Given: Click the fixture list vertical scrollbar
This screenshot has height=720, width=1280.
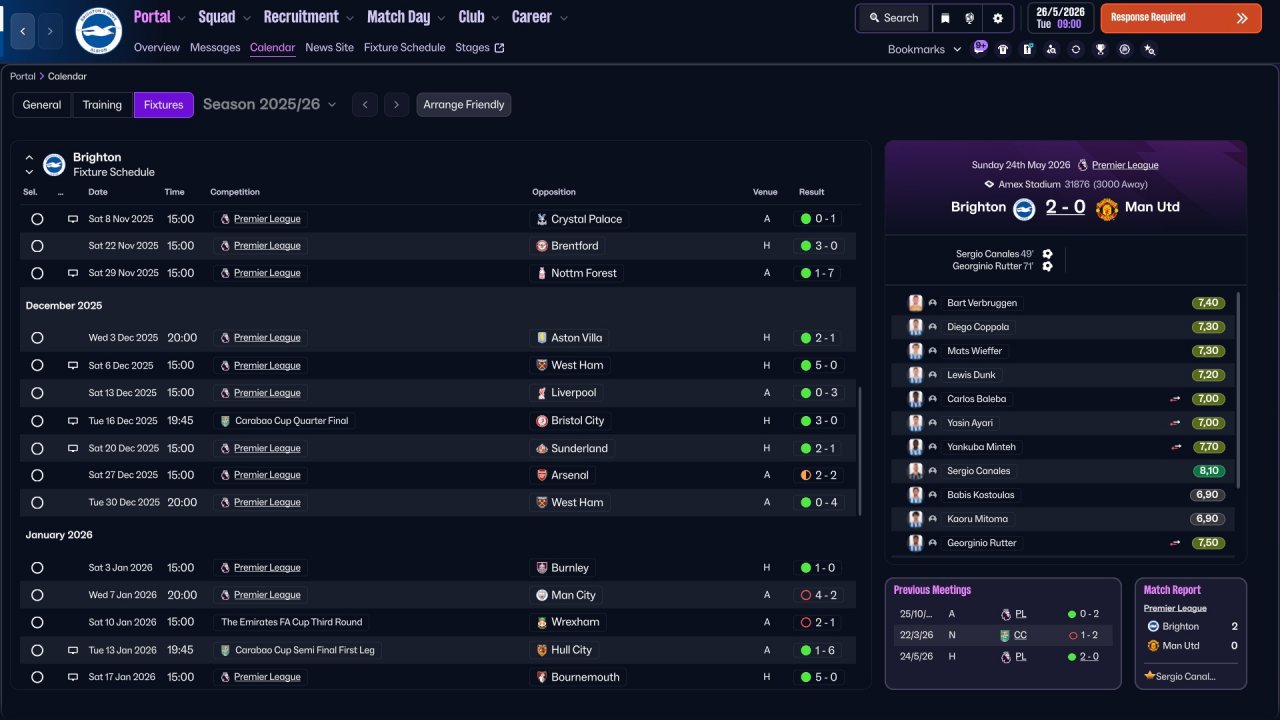Looking at the screenshot, I should coord(860,452).
